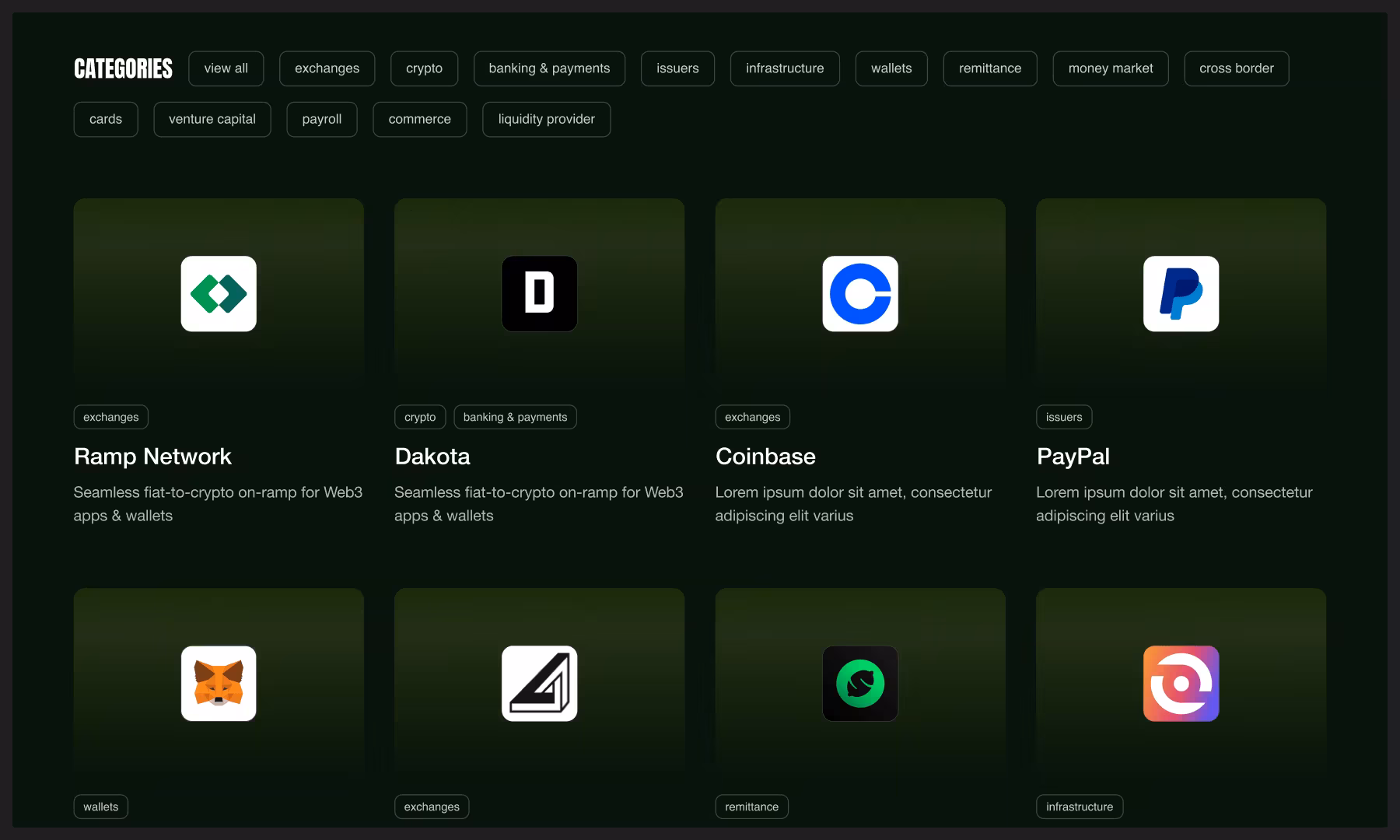Select the 'payroll' category filter
Image resolution: width=1400 pixels, height=840 pixels.
point(322,119)
